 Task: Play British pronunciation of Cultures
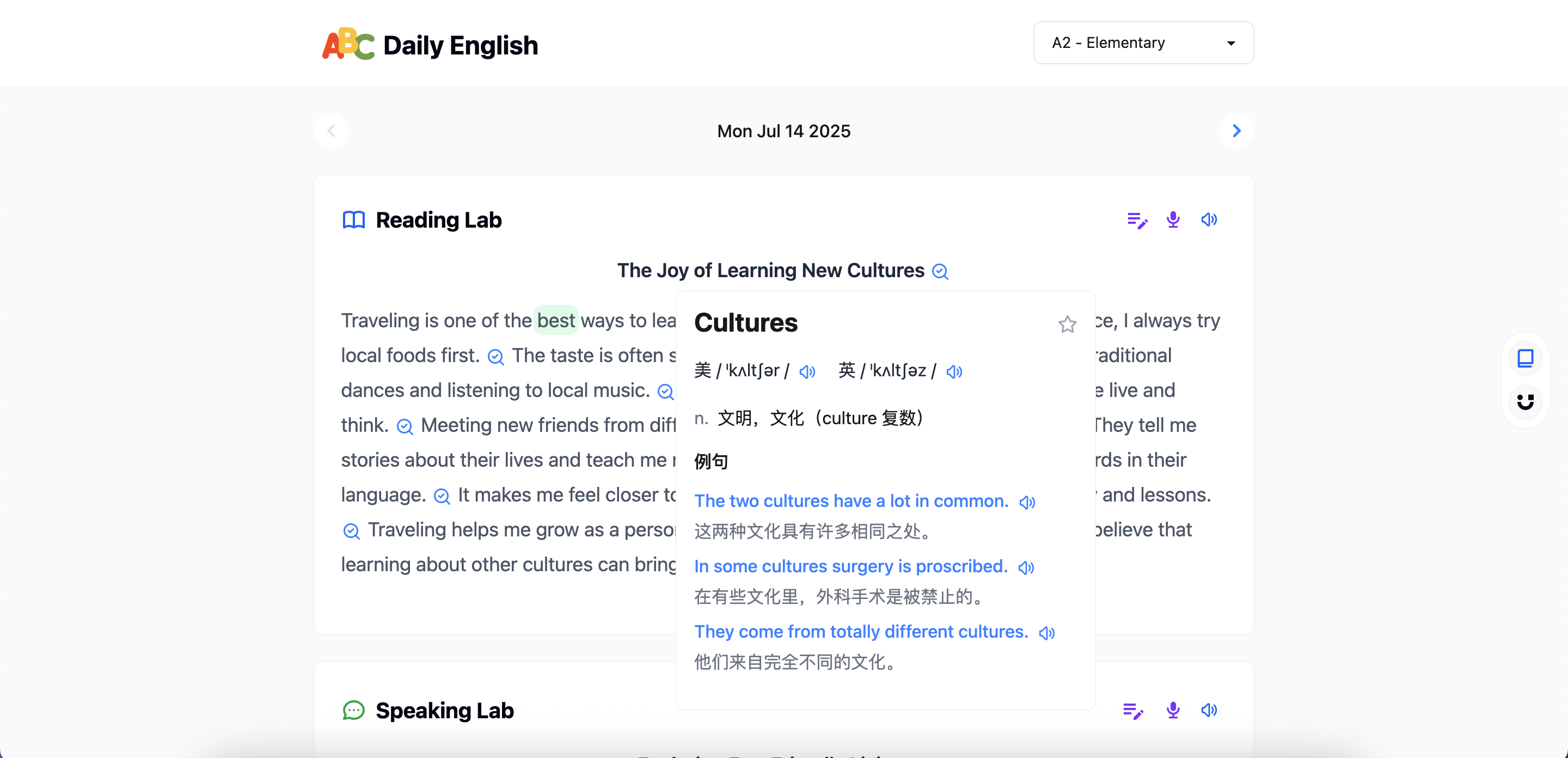954,371
